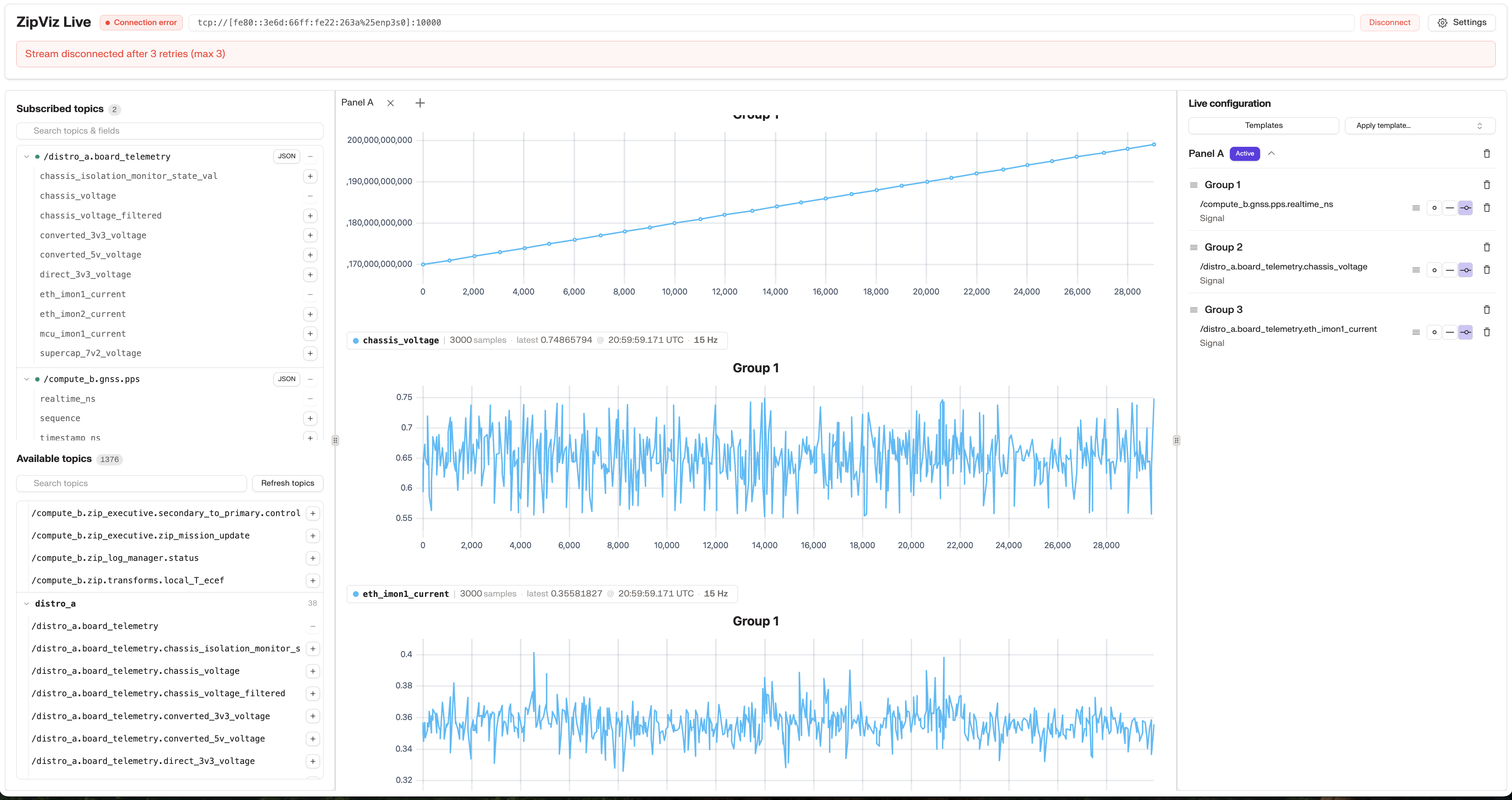
Task: Delete Group 2 using its trash icon
Action: click(x=1486, y=247)
